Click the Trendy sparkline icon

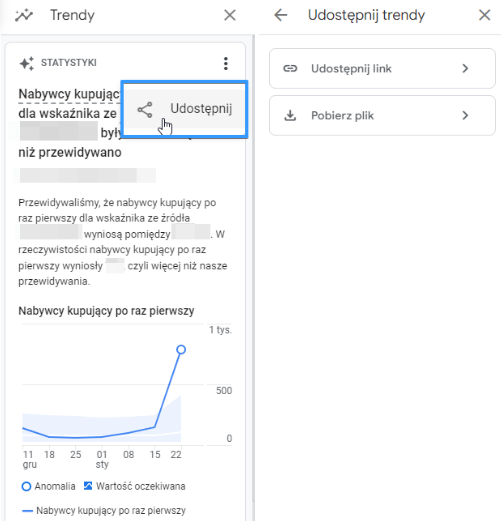[x=24, y=15]
